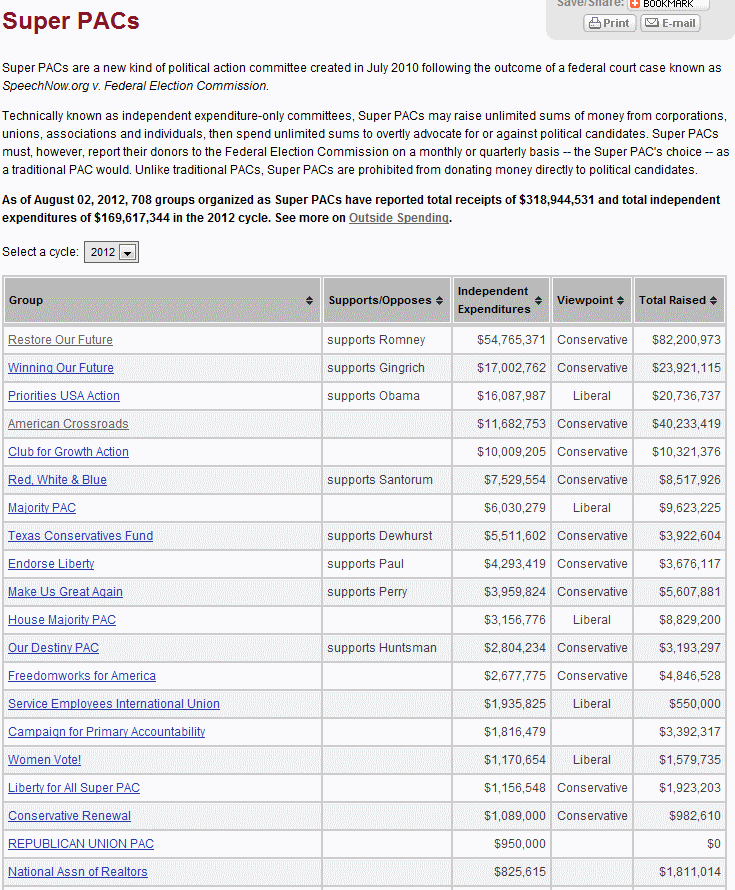This screenshot has width=735, height=890.
Task: Click the Supports/Opposes header label
Action: 380,300
